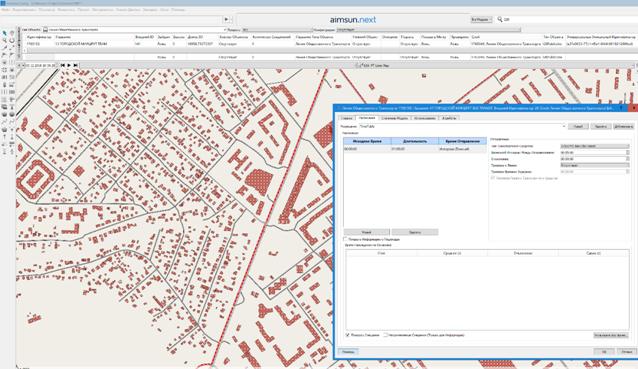The width and height of the screenshot is (638, 369).
Task: Click 'Сдвиг (с)' column header
Action: (x=593, y=253)
